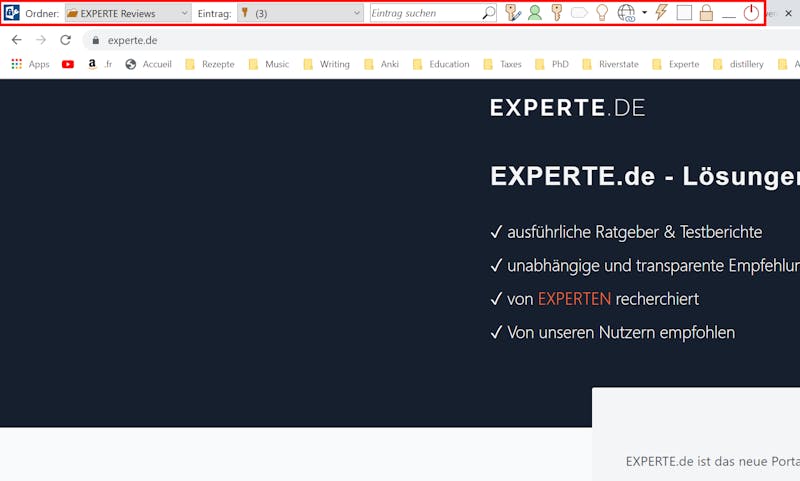Viewport: 800px width, 481px height.
Task: Open the Writing bookmark folder
Action: tap(327, 64)
